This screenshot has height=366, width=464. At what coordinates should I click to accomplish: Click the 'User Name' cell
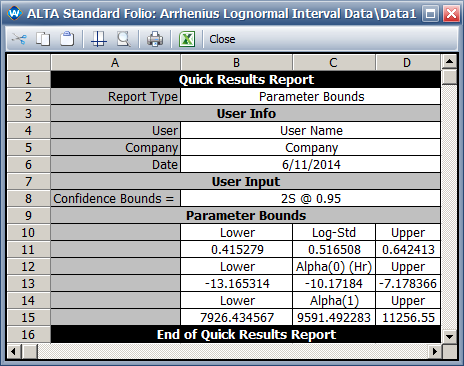(x=311, y=131)
